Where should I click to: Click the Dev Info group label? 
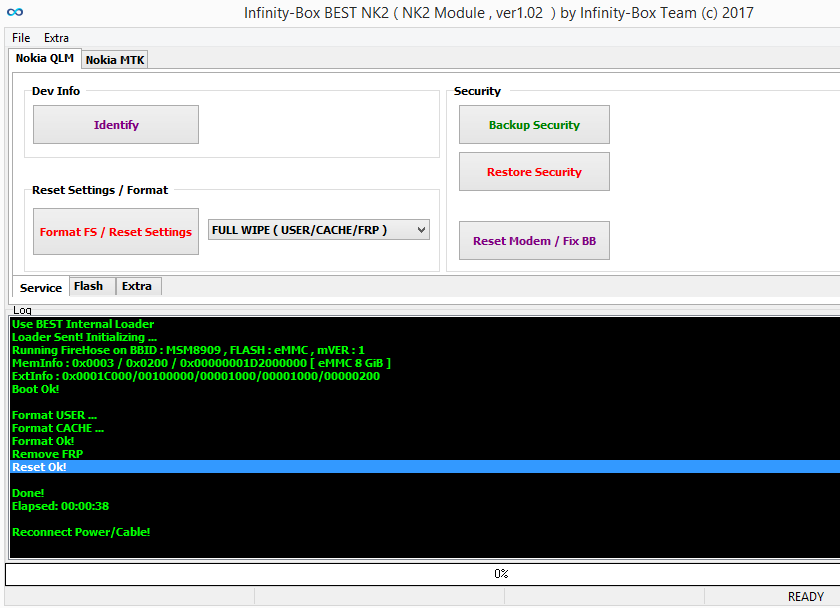click(x=56, y=91)
